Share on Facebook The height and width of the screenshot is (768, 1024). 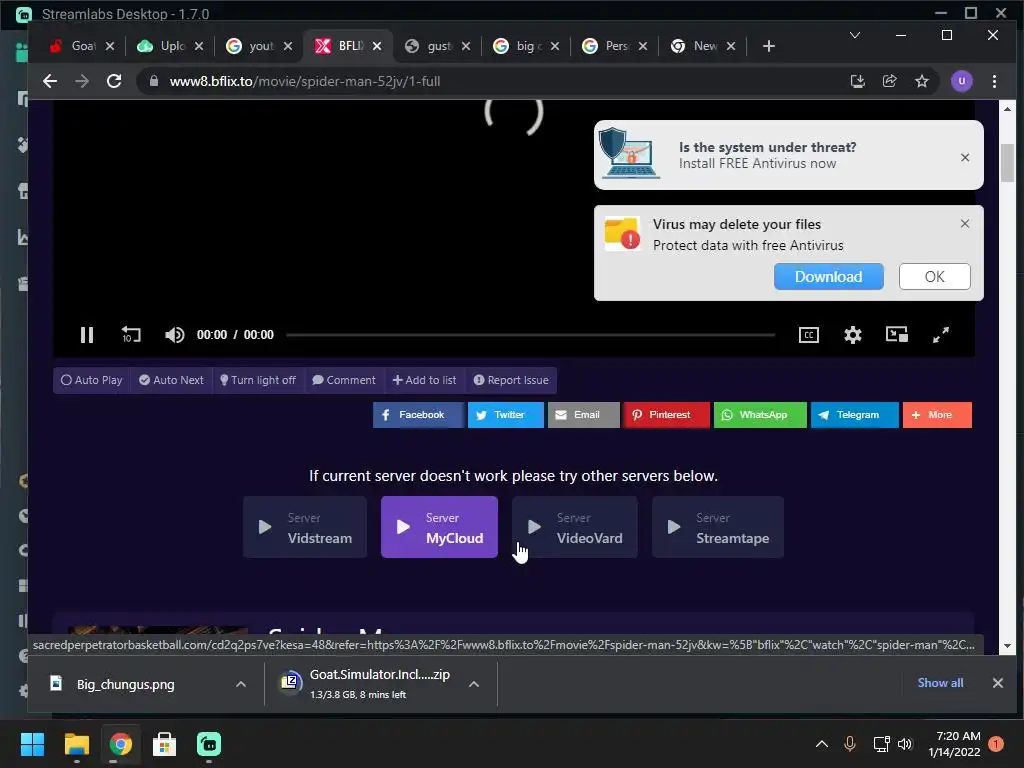(417, 415)
